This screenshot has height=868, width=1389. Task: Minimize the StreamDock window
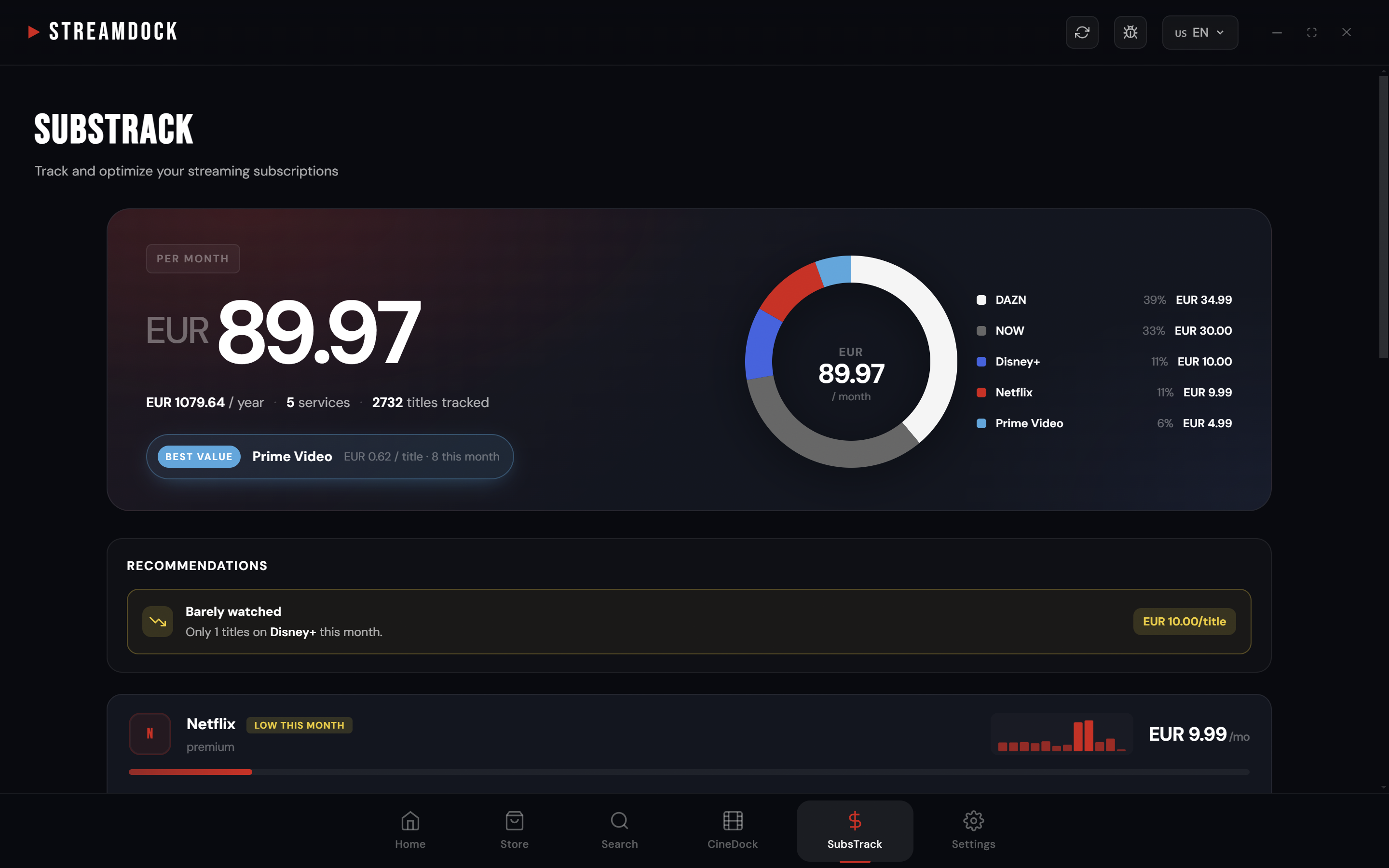pyautogui.click(x=1277, y=32)
